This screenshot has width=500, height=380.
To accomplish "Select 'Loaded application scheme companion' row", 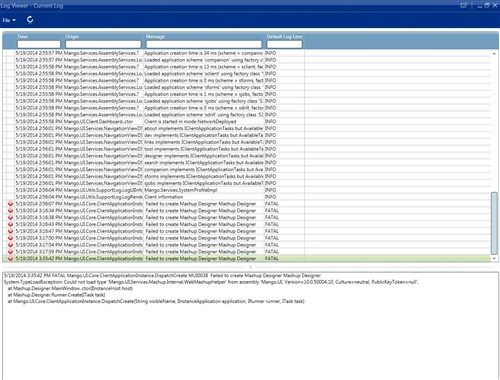I will point(247,60).
